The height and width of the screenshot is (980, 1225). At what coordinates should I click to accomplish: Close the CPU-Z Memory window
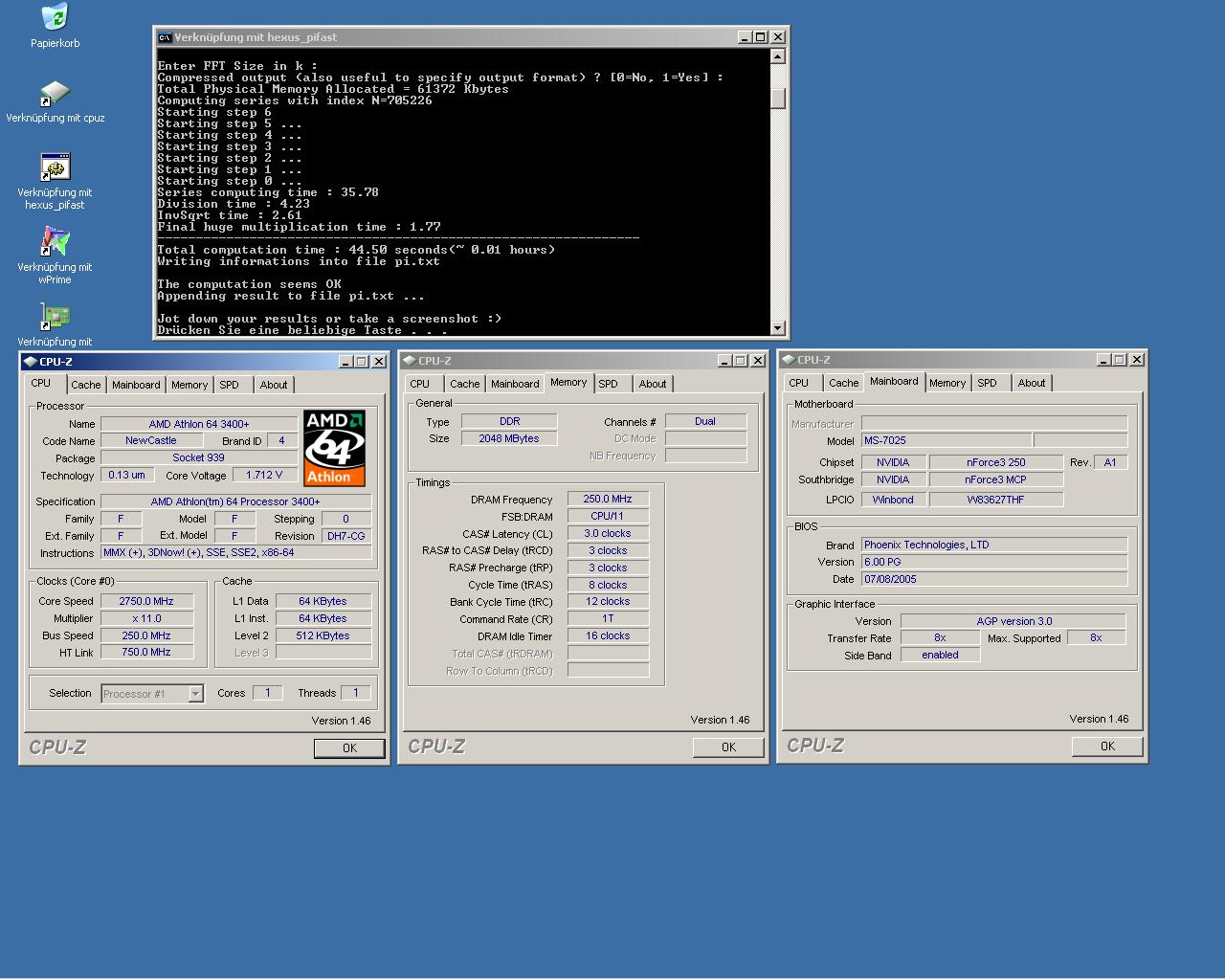(x=758, y=361)
